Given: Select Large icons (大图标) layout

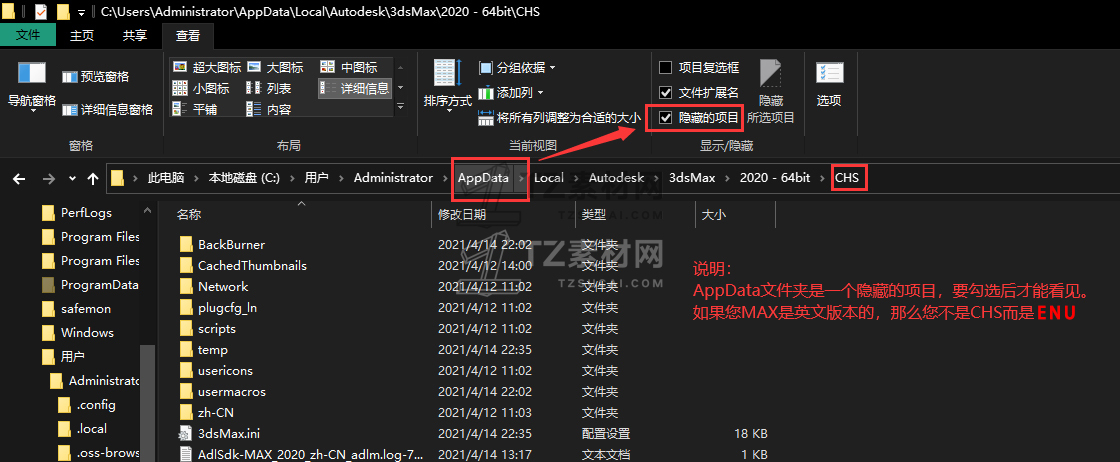Looking at the screenshot, I should [276, 67].
